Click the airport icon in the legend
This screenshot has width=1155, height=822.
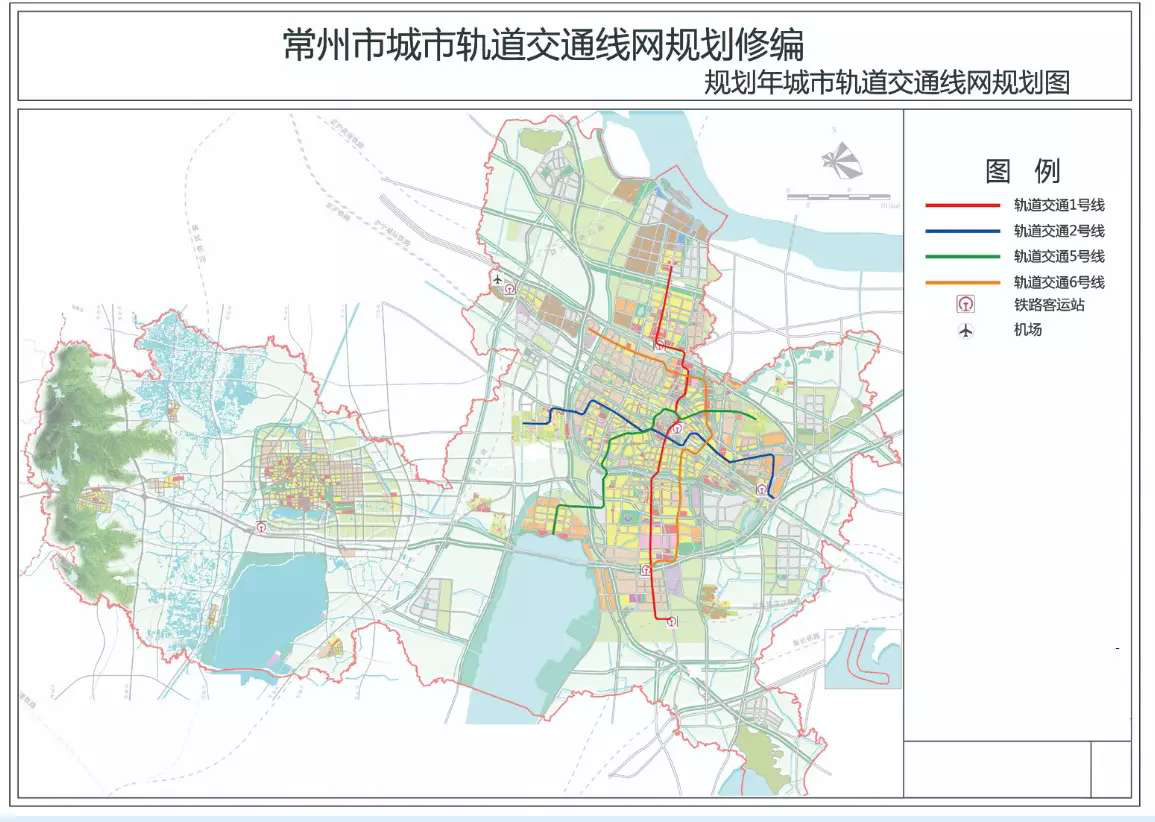pyautogui.click(x=966, y=331)
